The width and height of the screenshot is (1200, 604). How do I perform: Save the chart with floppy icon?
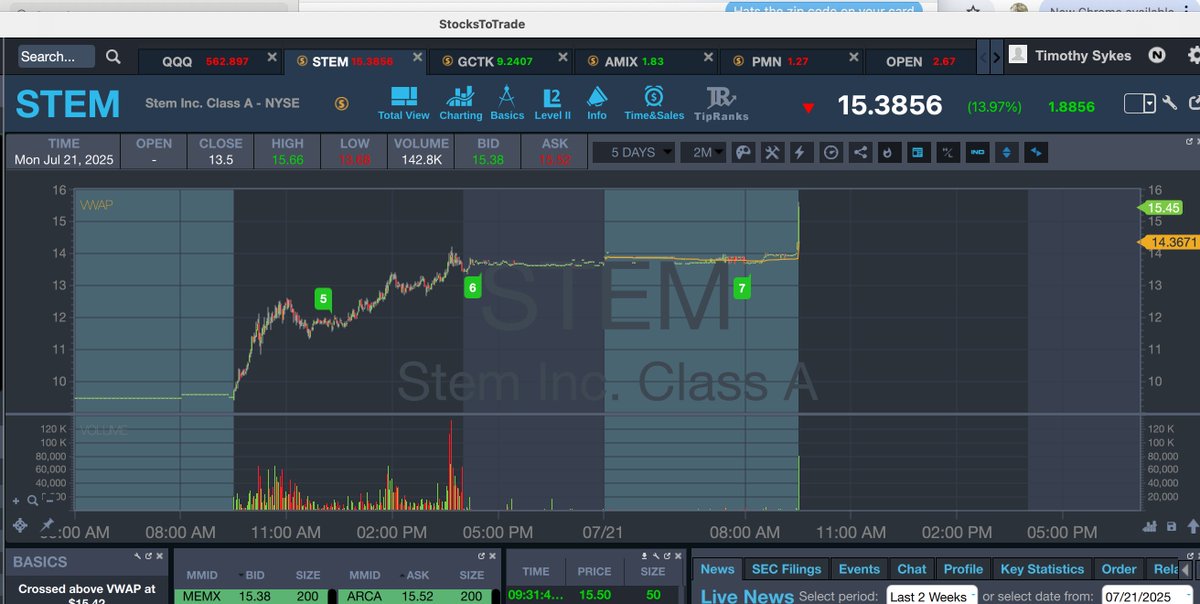(1171, 526)
